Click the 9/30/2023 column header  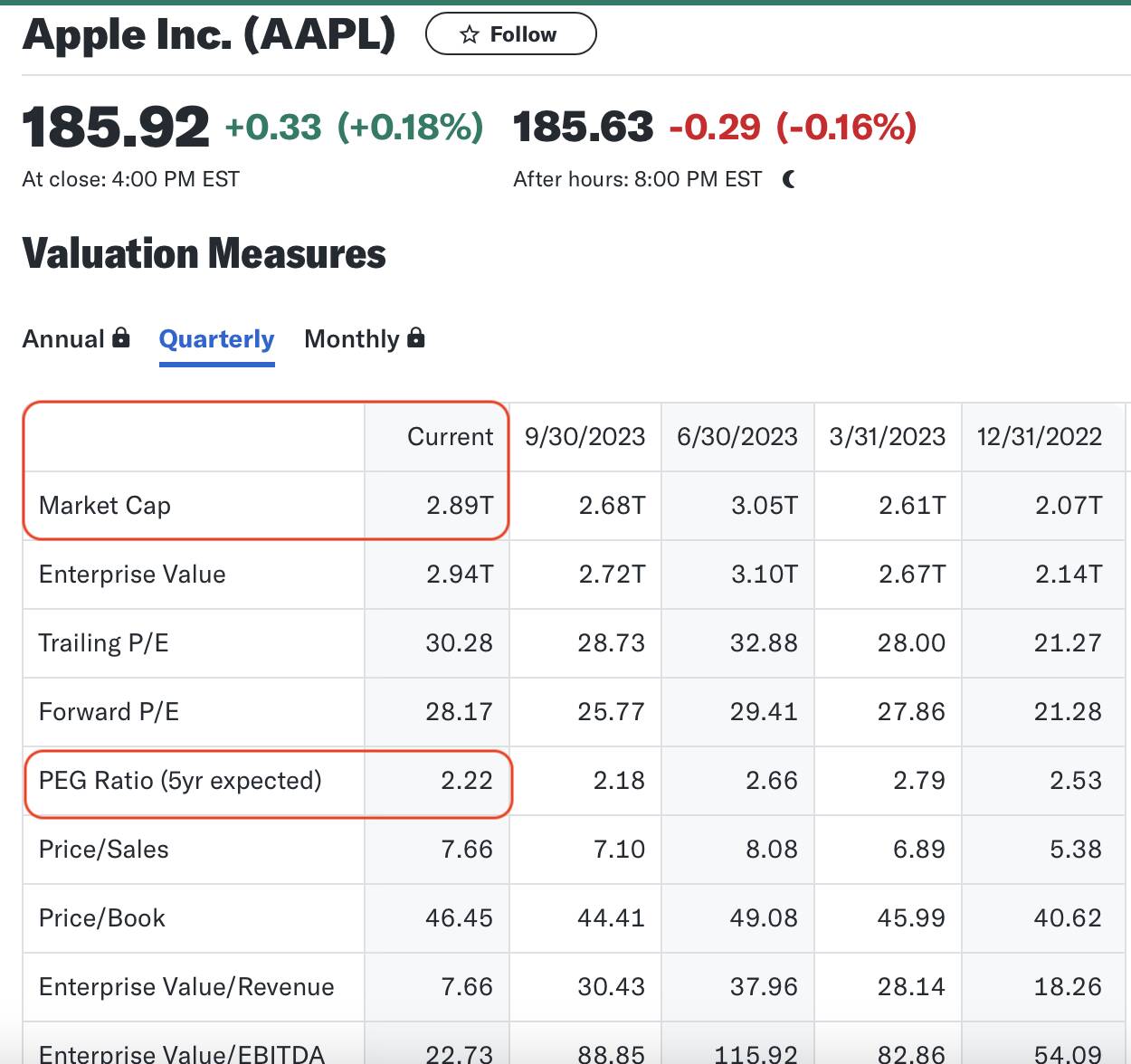[585, 437]
